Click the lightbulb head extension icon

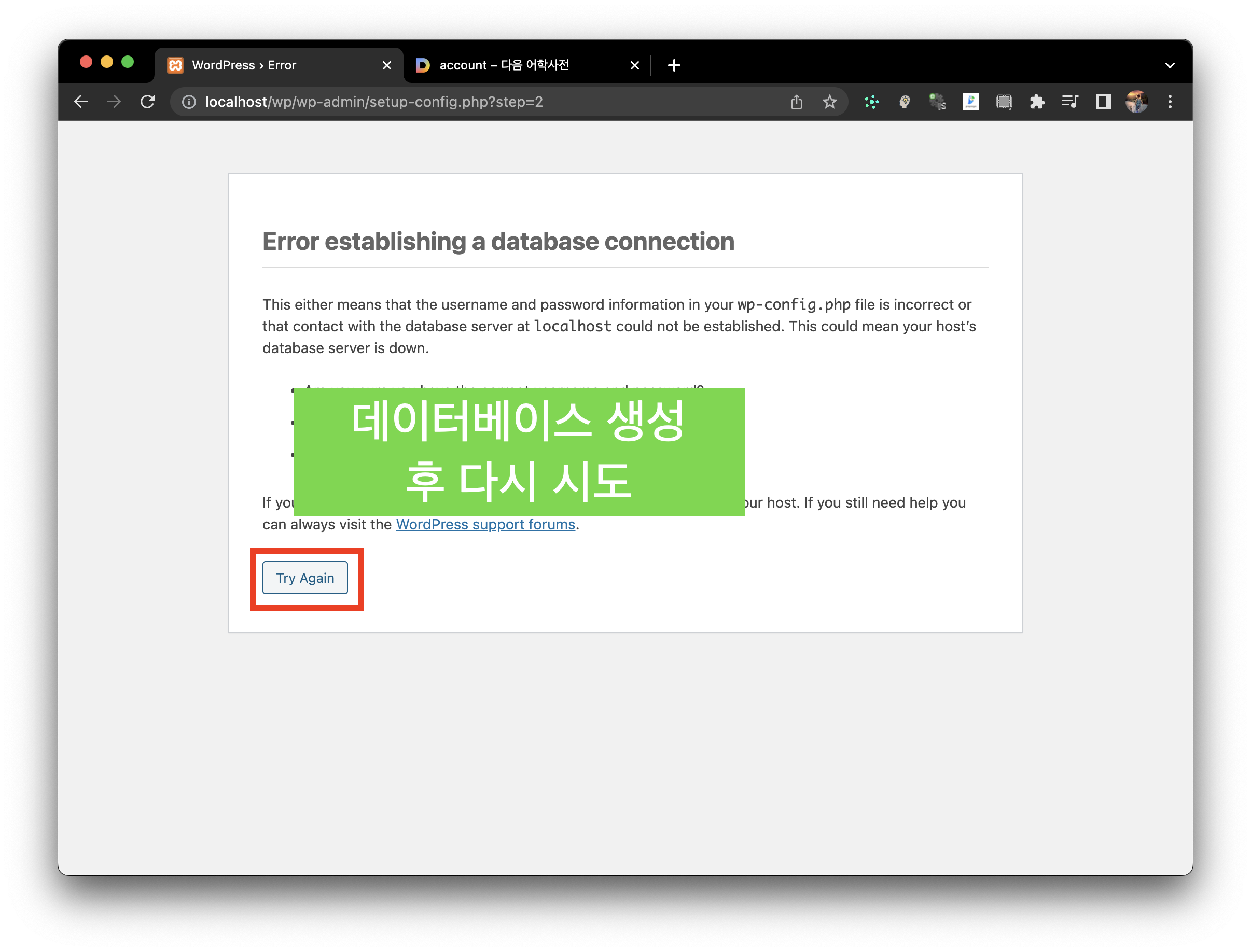905,102
